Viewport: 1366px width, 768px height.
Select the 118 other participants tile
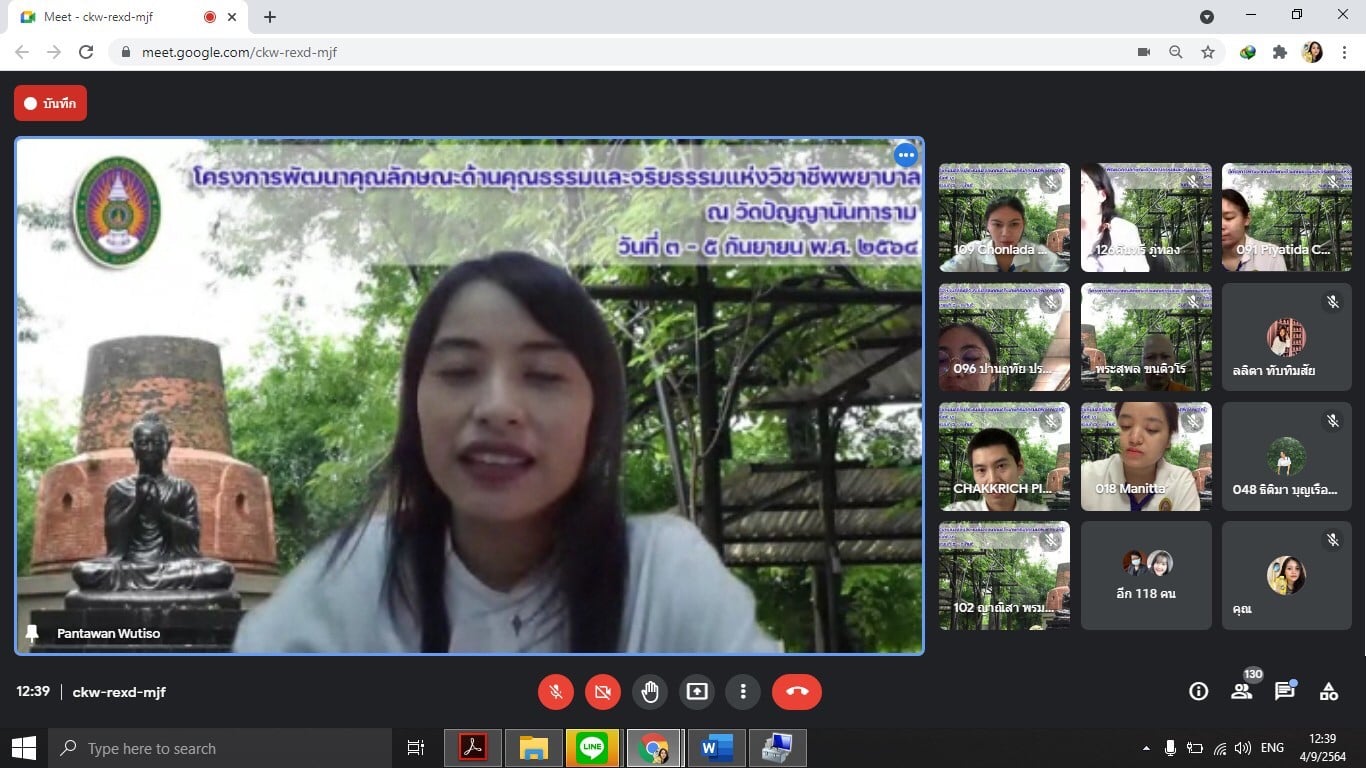[1146, 576]
